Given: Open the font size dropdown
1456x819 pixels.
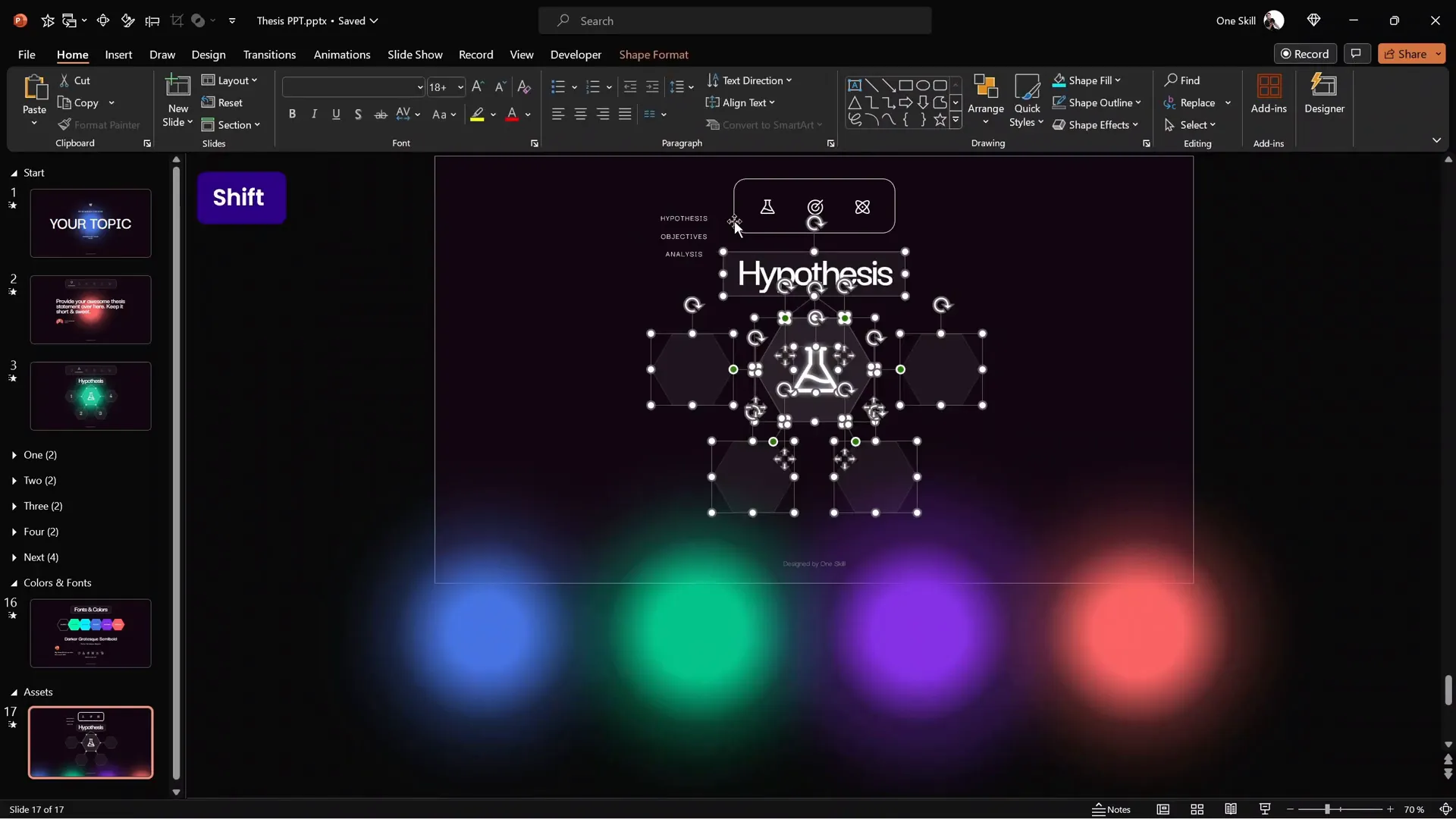Looking at the screenshot, I should (x=460, y=87).
